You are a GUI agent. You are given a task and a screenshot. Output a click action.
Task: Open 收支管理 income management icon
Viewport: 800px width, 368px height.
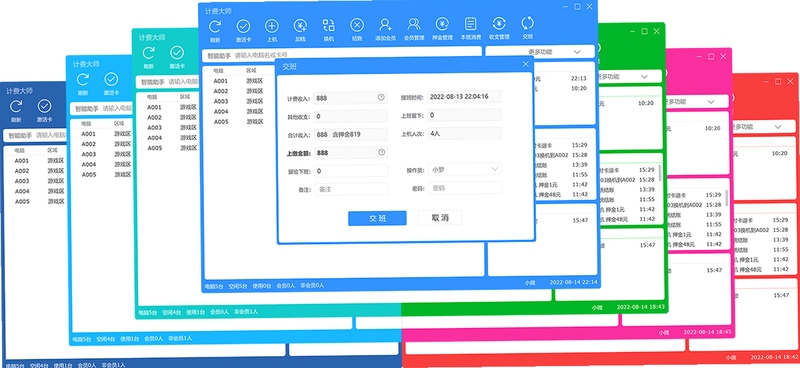tap(499, 23)
